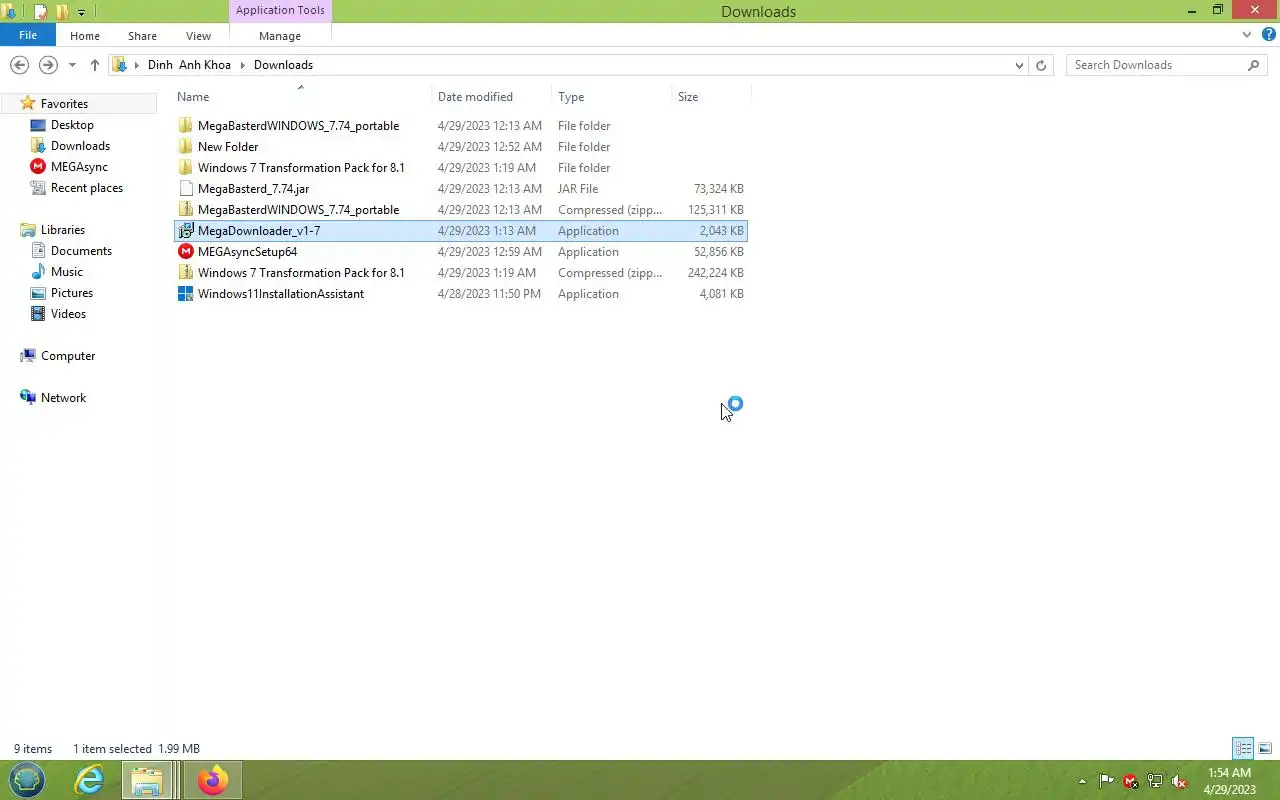Screen dimensions: 1280x800
Task: Select MegaBasterdWINDOWS_7.74_portable zip file icon
Action: point(185,210)
